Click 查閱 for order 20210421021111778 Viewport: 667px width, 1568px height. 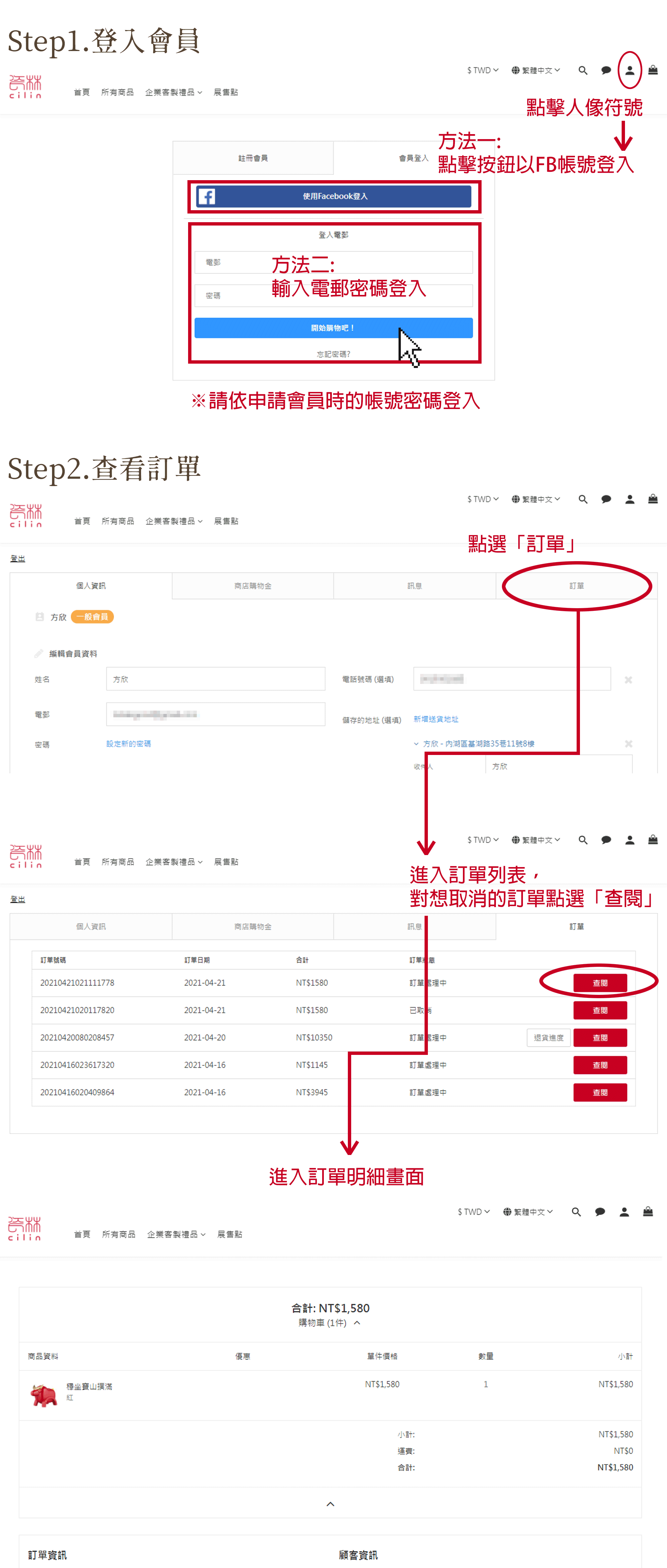click(x=599, y=983)
